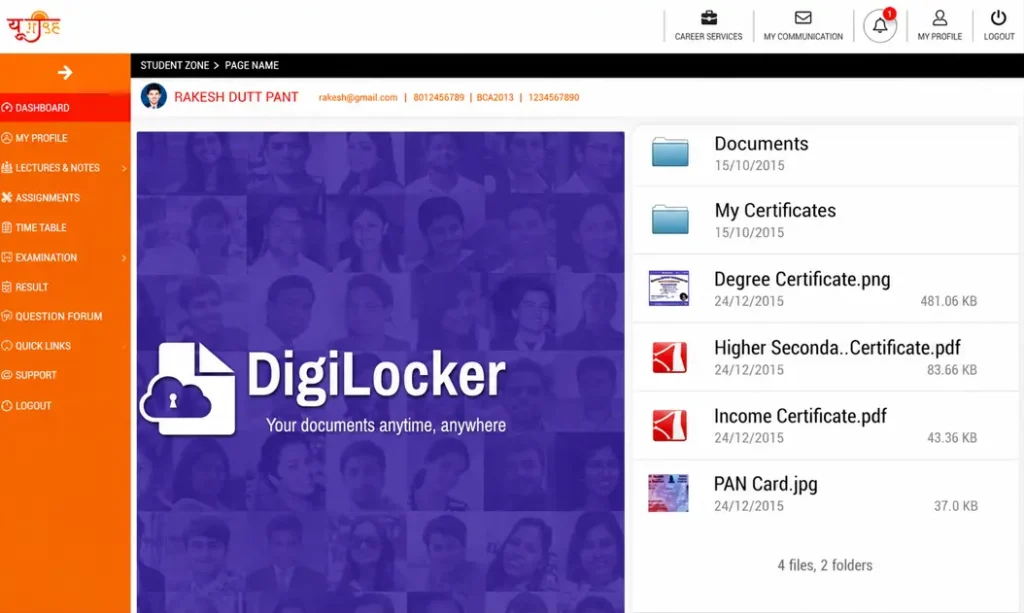Click the Question Forum icon in sidebar
The width and height of the screenshot is (1024, 613).
click(x=7, y=316)
